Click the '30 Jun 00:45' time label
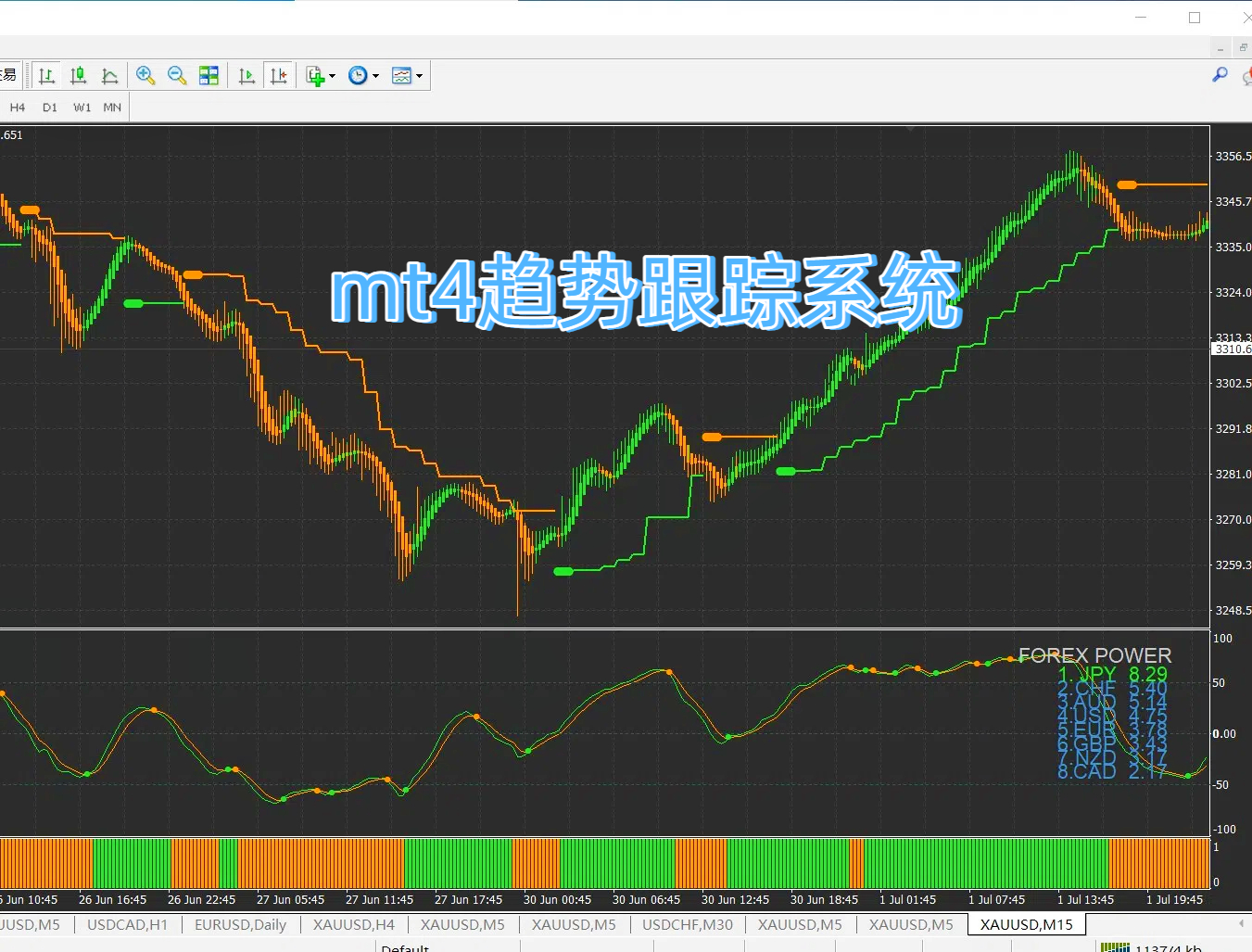Image resolution: width=1252 pixels, height=952 pixels. coord(557,899)
